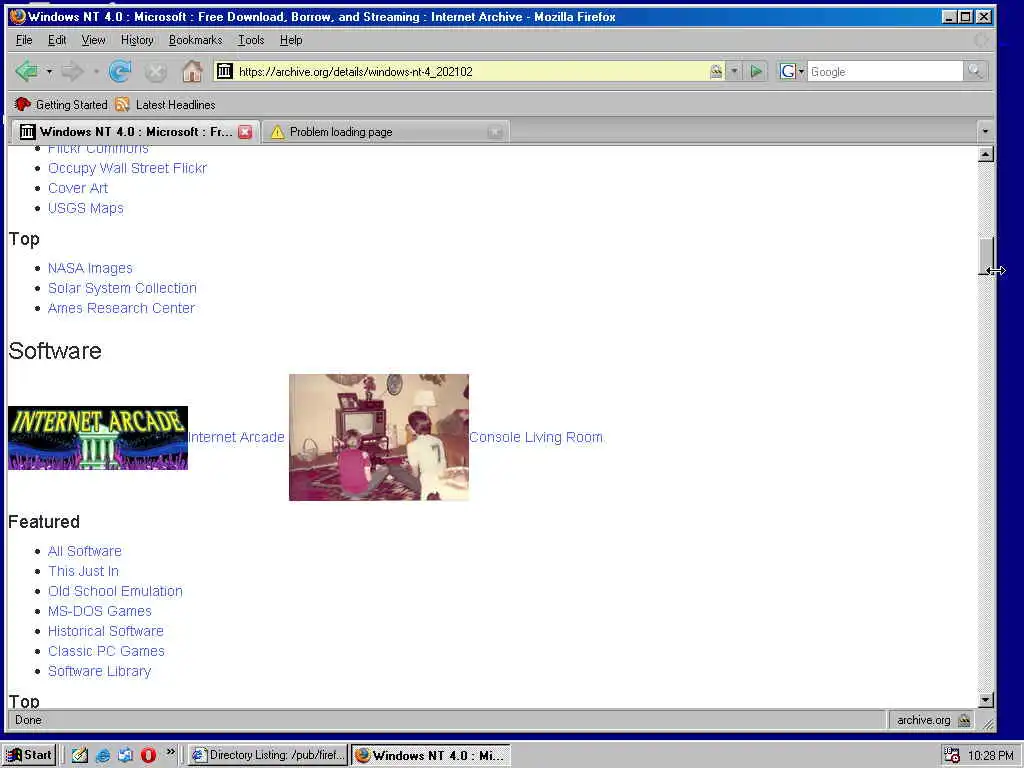Click the Internet Arcade banner image

(x=98, y=438)
